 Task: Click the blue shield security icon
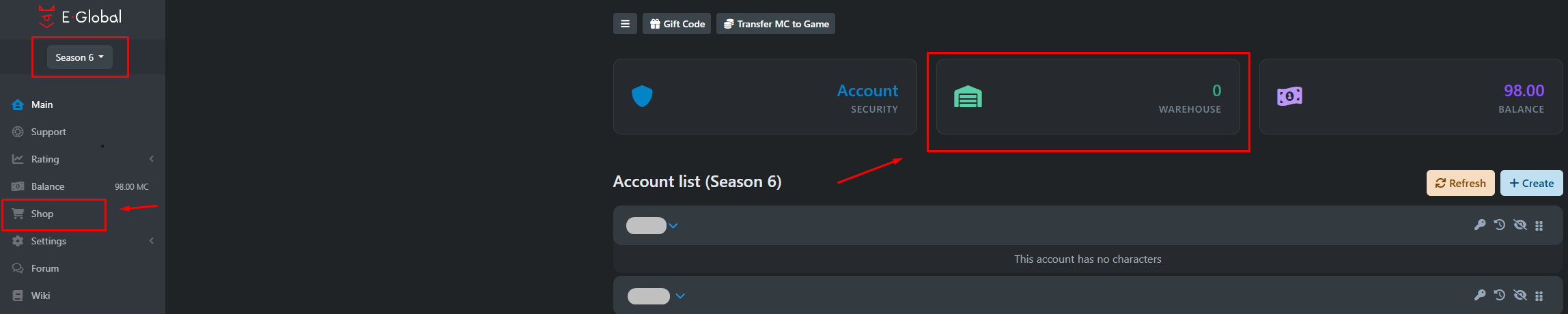[x=642, y=96]
